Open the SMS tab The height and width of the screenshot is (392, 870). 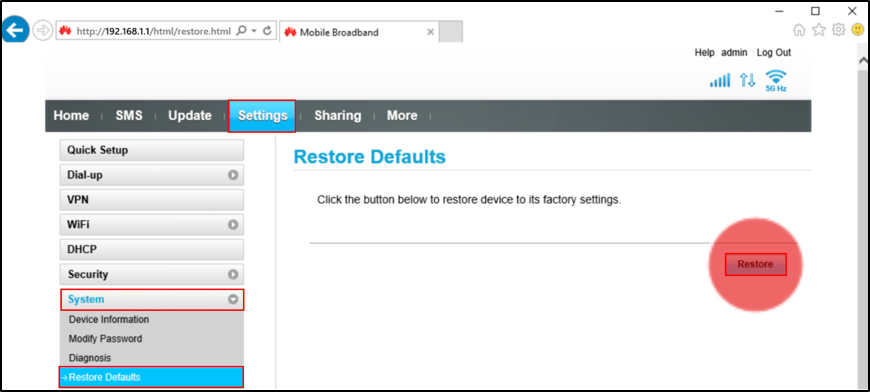[129, 116]
